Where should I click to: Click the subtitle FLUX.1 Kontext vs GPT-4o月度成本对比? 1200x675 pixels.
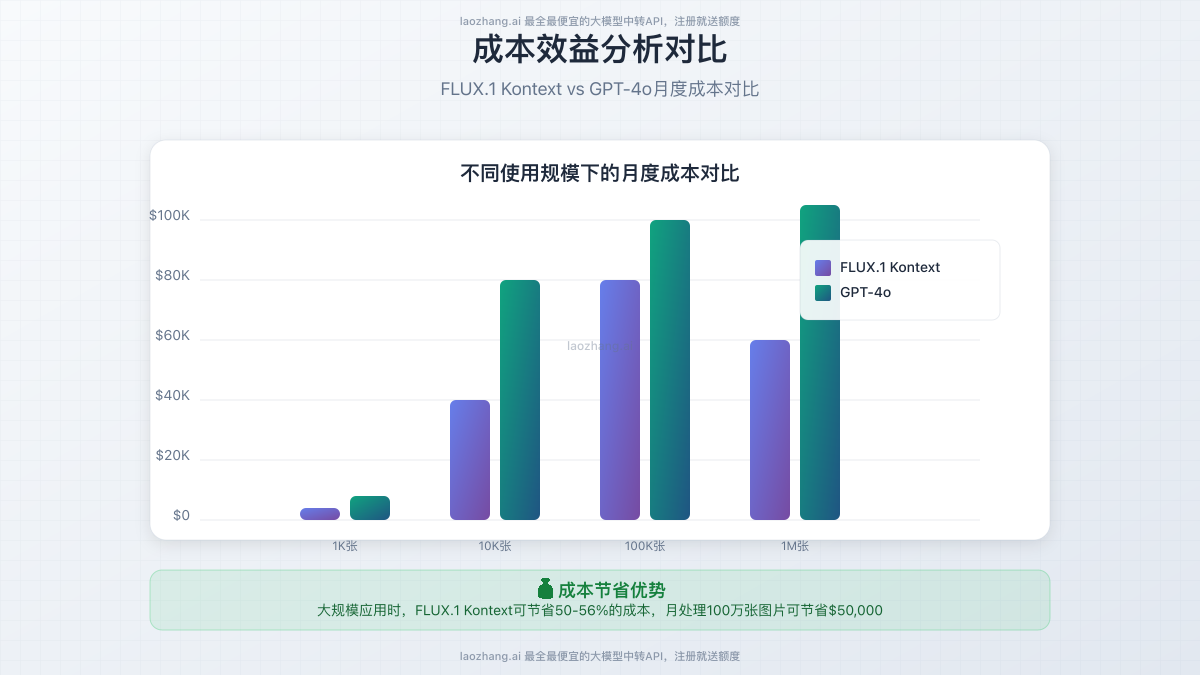click(x=600, y=89)
